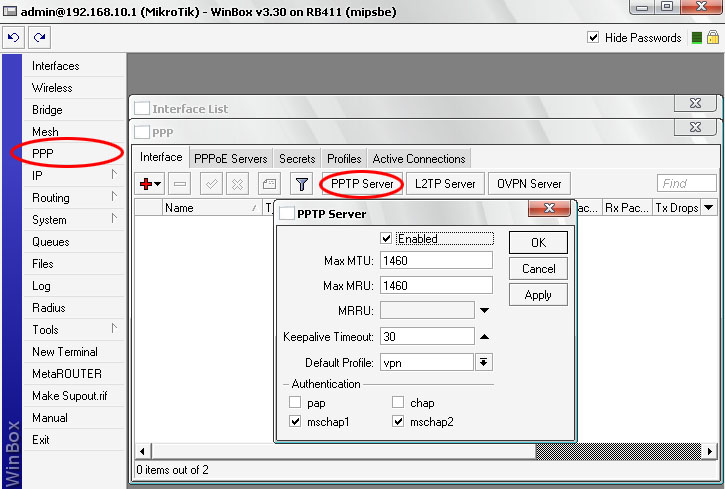Click the OVPN Server button
Image resolution: width=725 pixels, height=489 pixels.
(529, 184)
